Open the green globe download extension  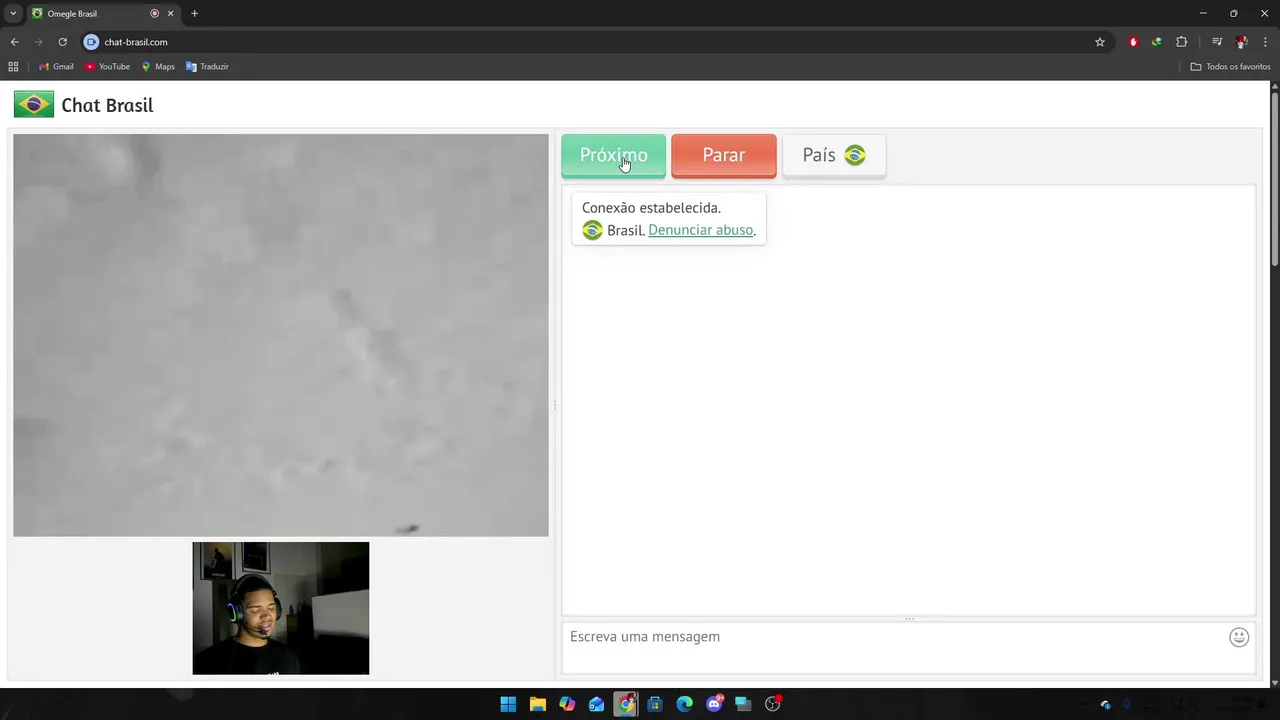[x=1157, y=42]
